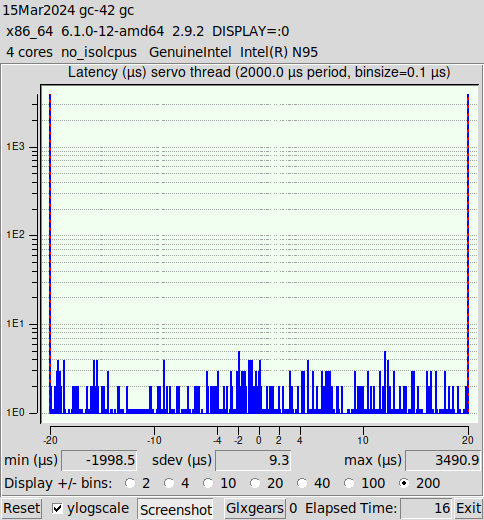This screenshot has width=484, height=520.
Task: Select the 4 bins radio option
Action: point(169,483)
